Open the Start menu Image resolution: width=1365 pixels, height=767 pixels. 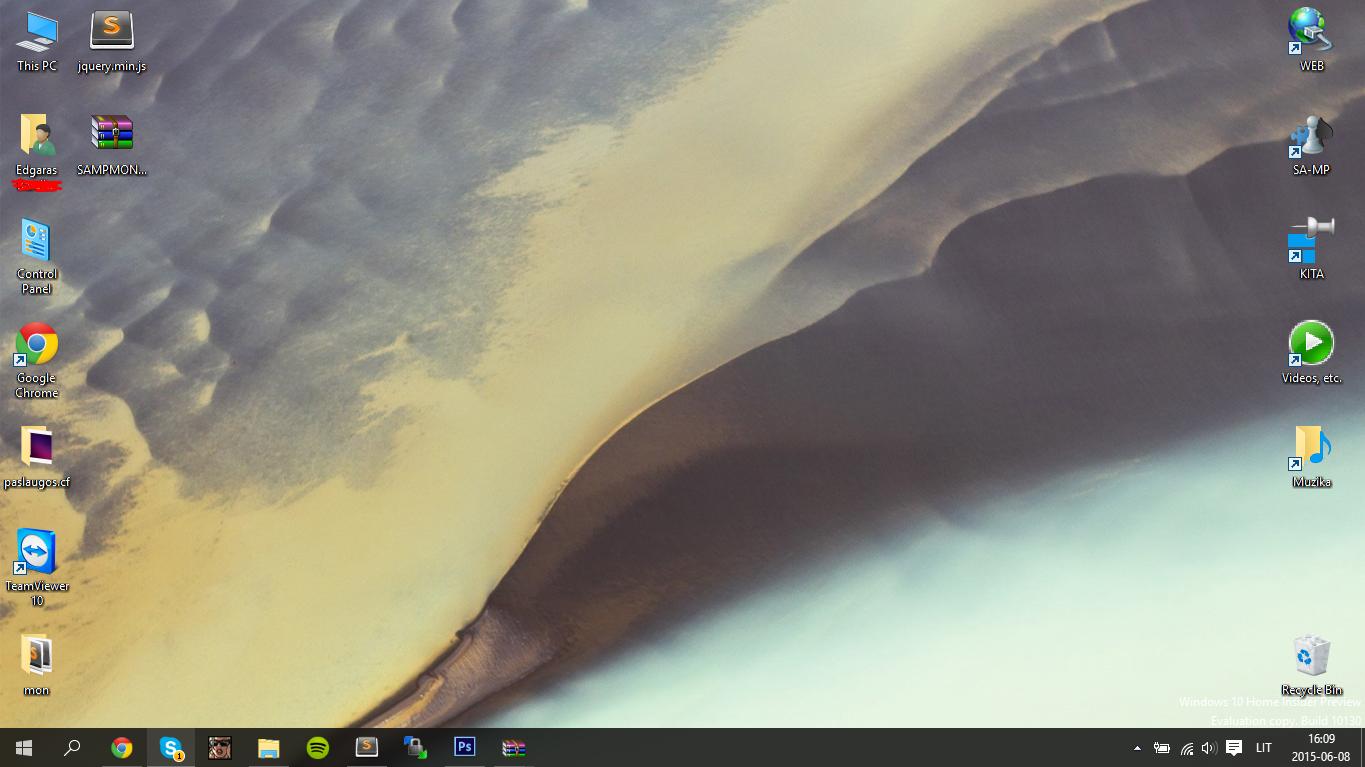click(x=24, y=748)
